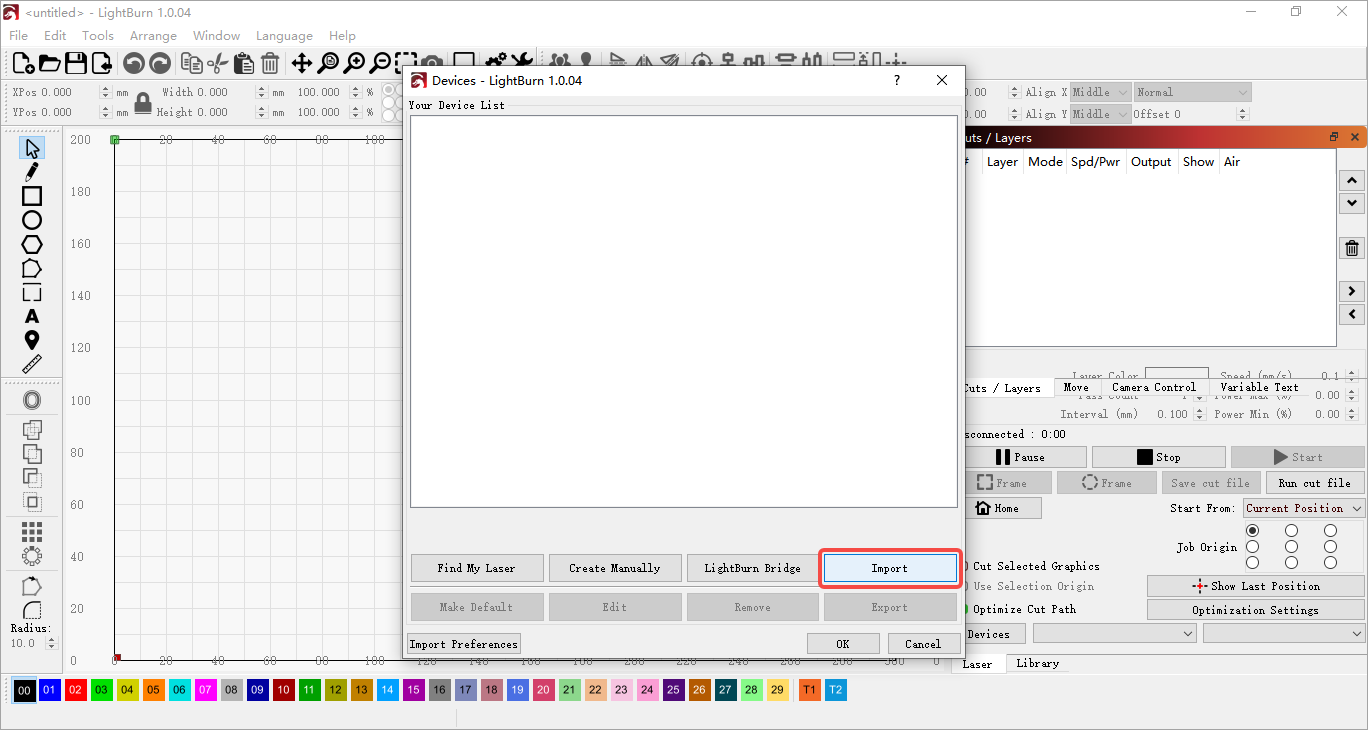The height and width of the screenshot is (730, 1368).
Task: Open the Grid Array tool
Action: tap(32, 531)
